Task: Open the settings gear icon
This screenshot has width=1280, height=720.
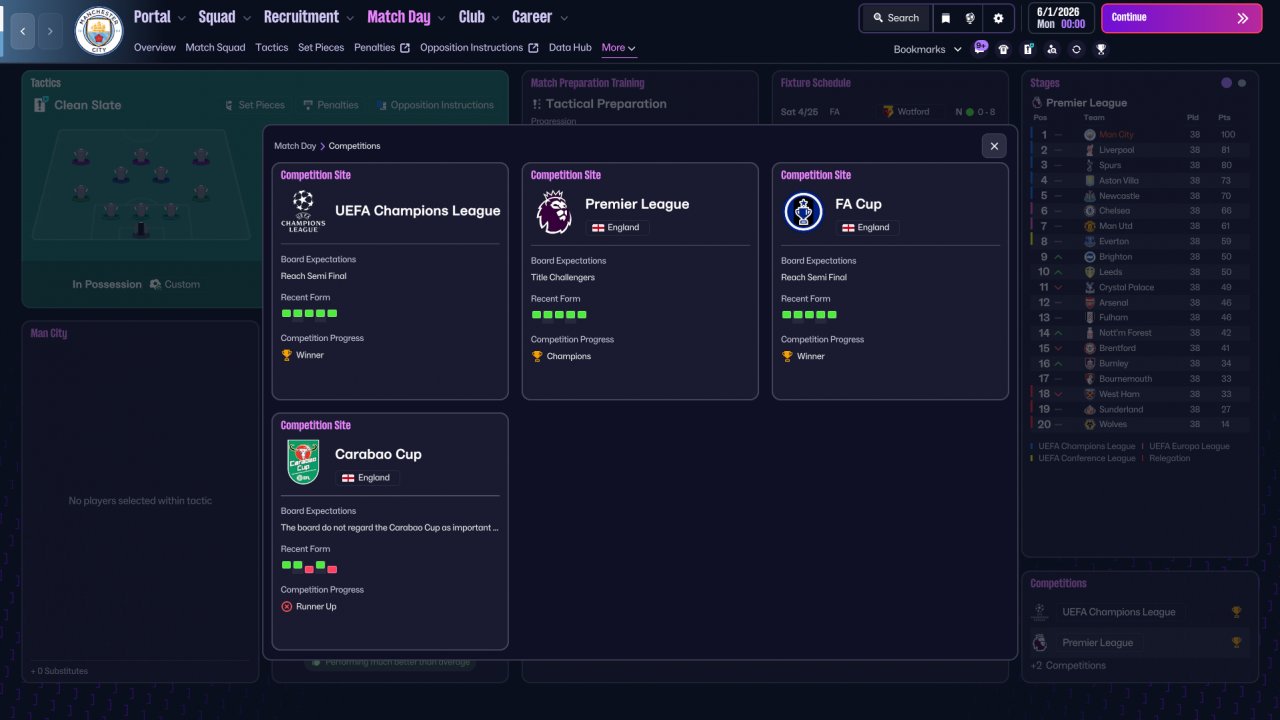Action: click(998, 18)
